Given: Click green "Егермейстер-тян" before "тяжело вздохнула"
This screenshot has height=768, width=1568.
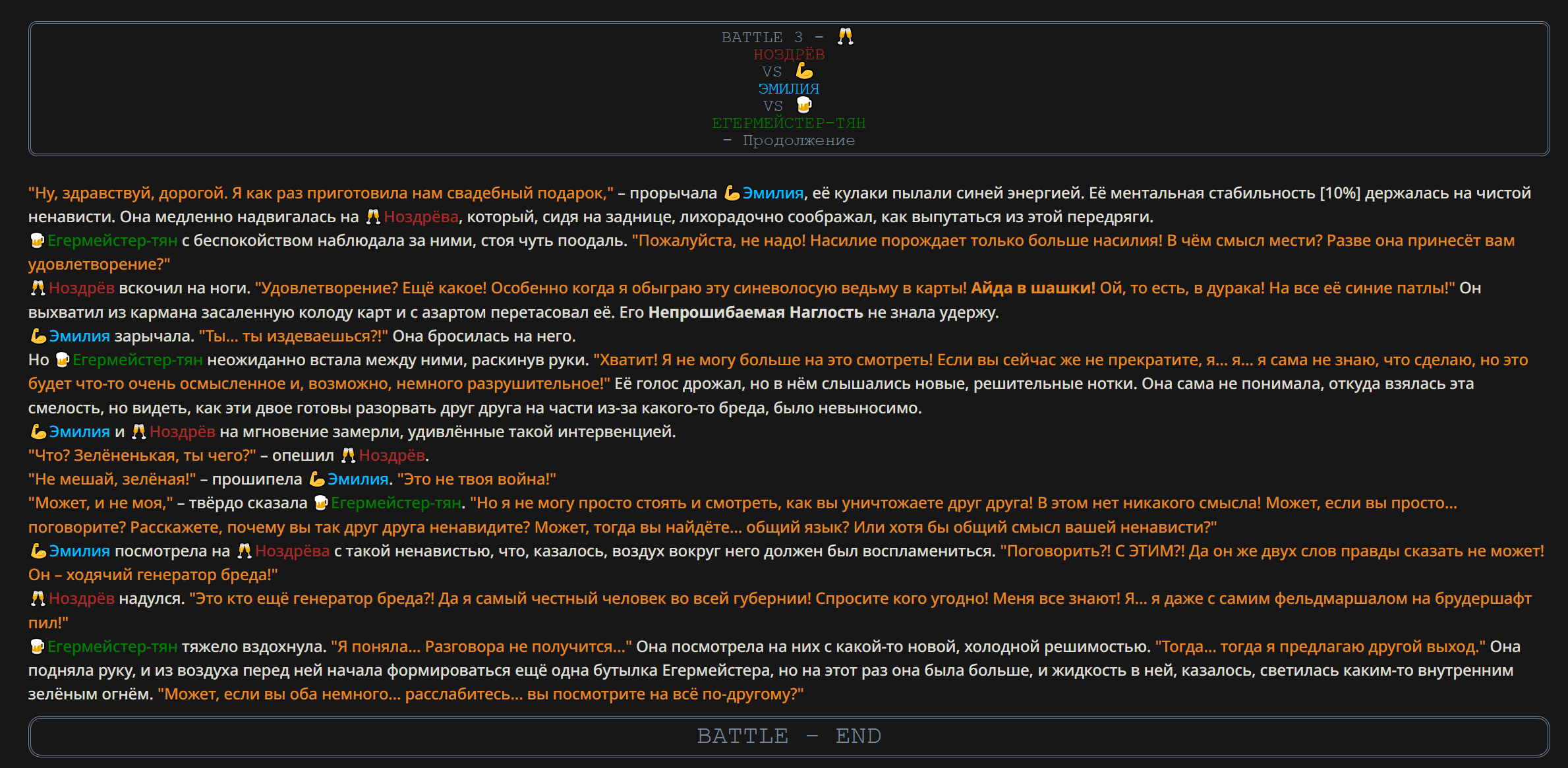Looking at the screenshot, I should 113,647.
